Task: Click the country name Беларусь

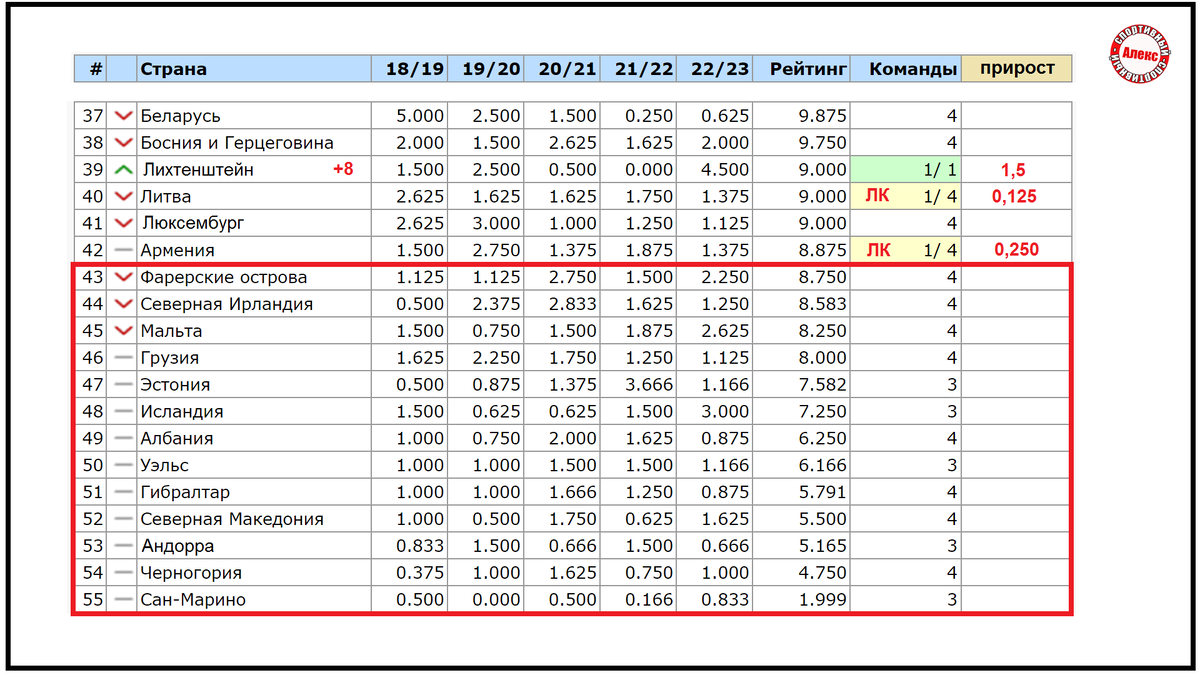Action: (x=181, y=116)
